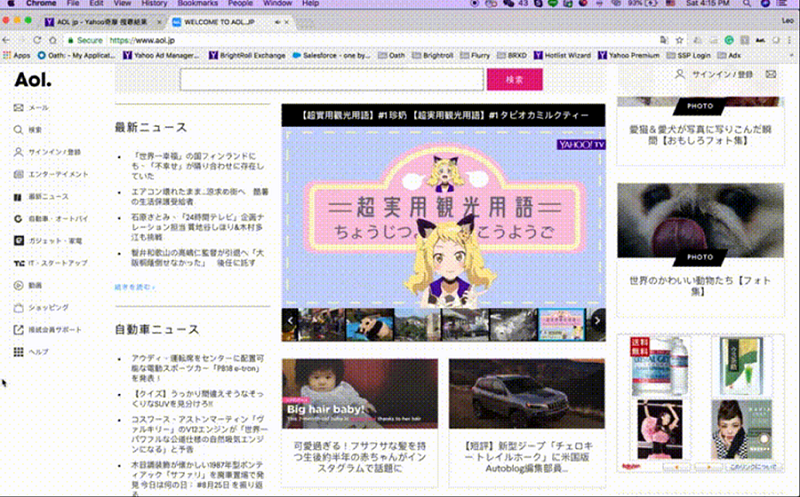The width and height of the screenshot is (800, 497).
Task: Open car news item アウディ、運転席をセンター
Action: [x=197, y=368]
